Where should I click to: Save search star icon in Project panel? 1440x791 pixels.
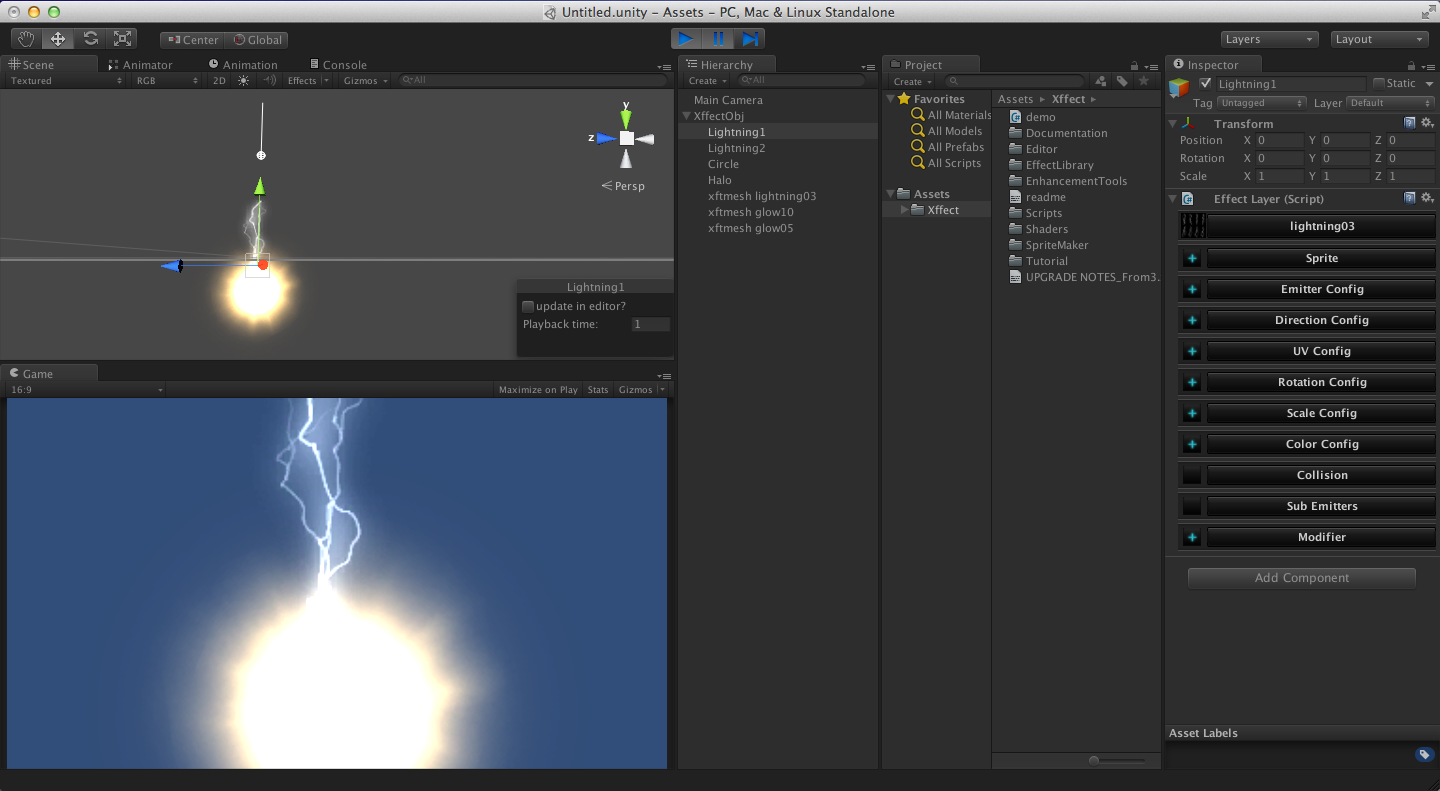tap(1144, 81)
